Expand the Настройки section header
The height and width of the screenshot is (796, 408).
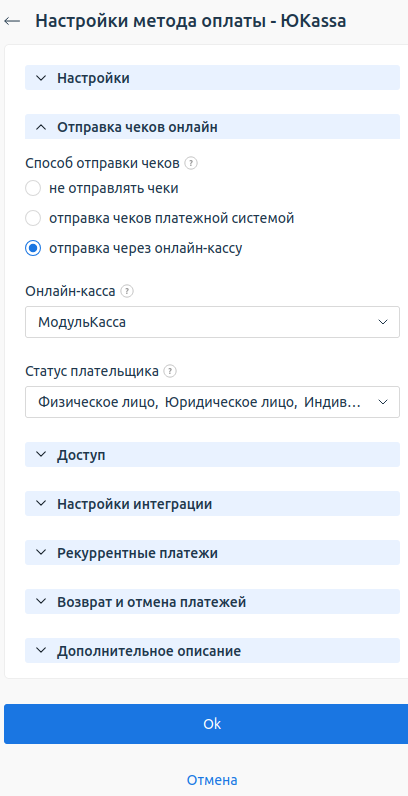[x=212, y=78]
